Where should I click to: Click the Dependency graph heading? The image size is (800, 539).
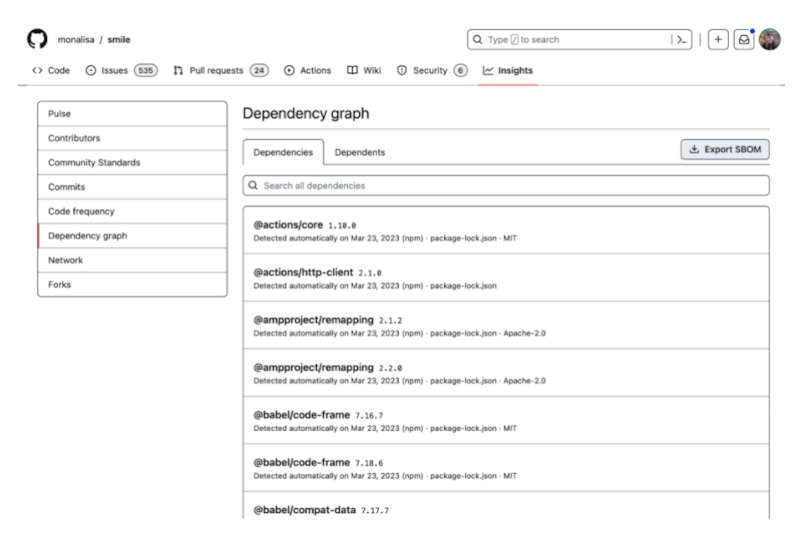tap(306, 113)
